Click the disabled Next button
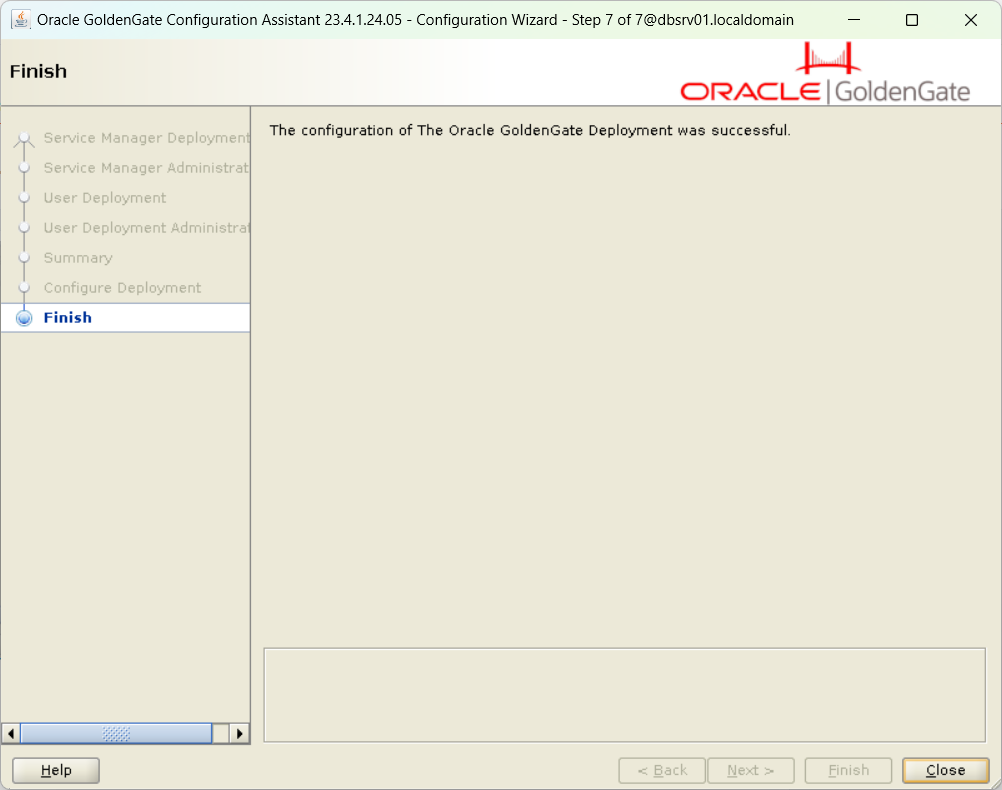 coord(750,770)
